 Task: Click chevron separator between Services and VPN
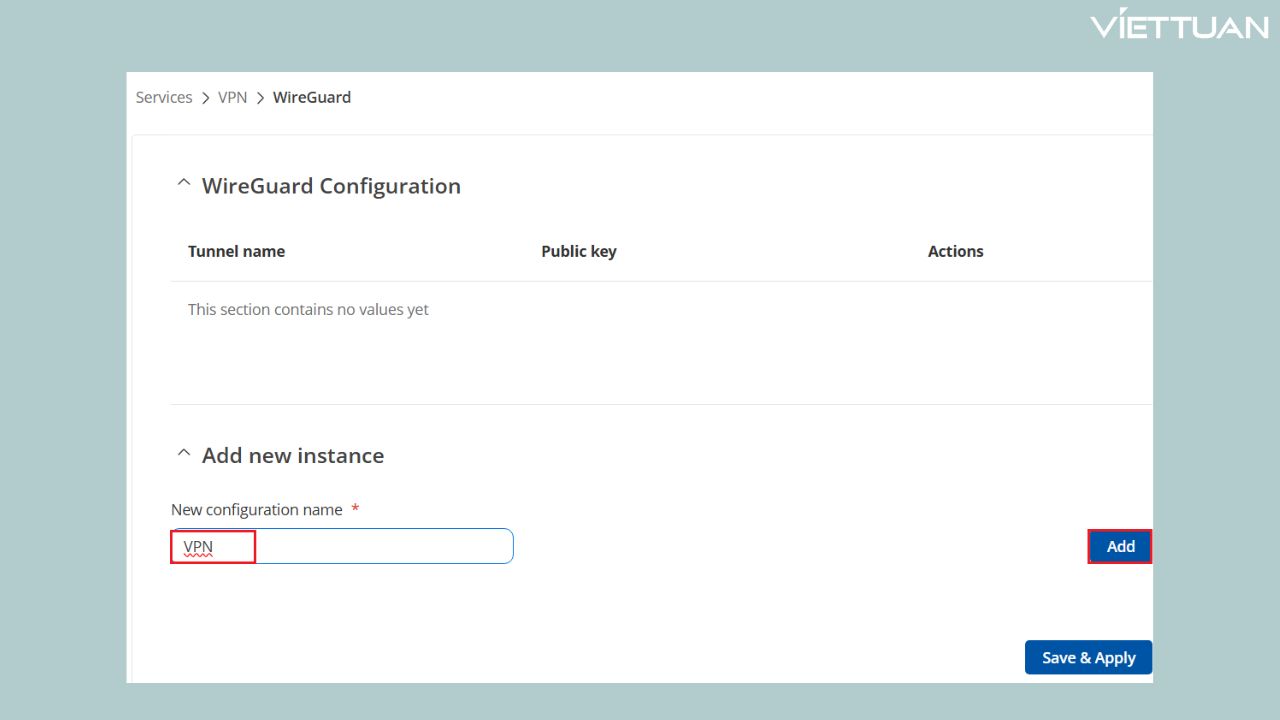(x=205, y=98)
